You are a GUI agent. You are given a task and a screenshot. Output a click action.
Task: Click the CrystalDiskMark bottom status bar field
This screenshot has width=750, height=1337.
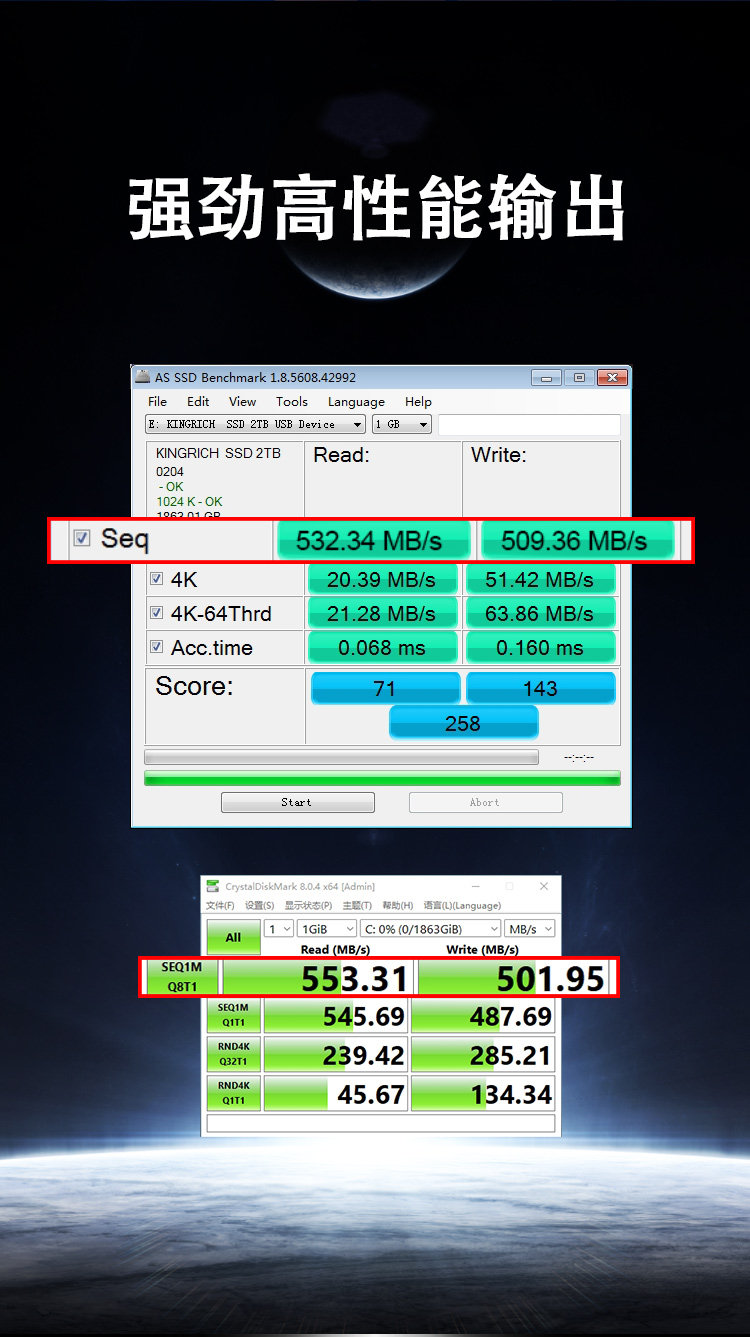pyautogui.click(x=380, y=1124)
